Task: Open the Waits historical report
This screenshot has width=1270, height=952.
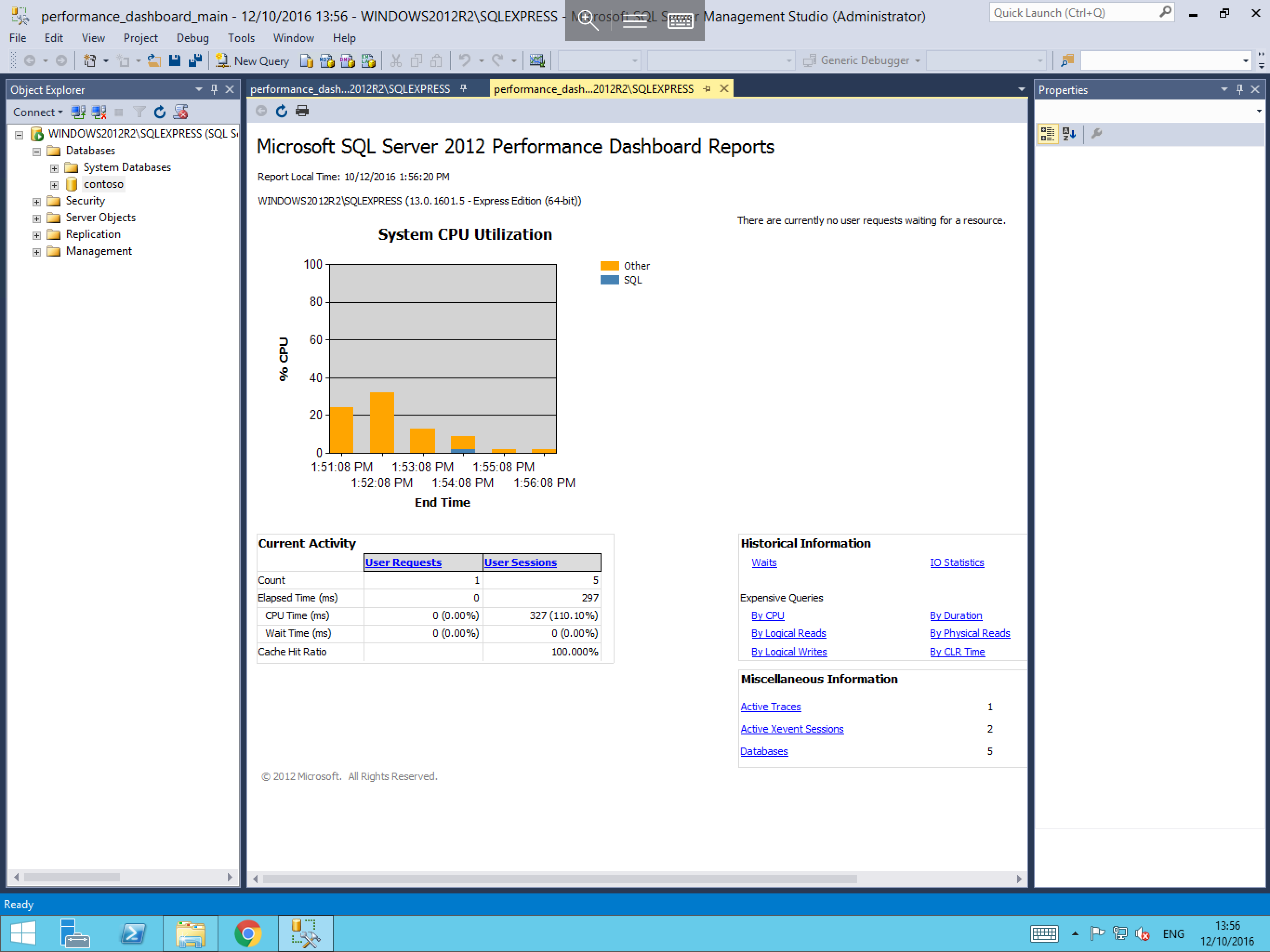Action: coord(764,563)
